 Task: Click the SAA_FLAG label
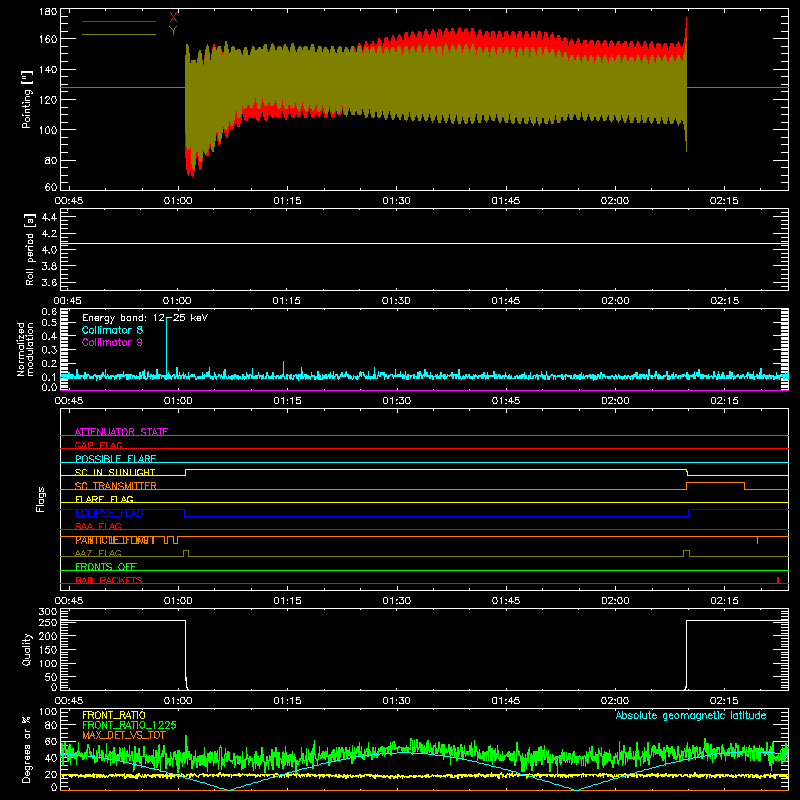coord(98,526)
